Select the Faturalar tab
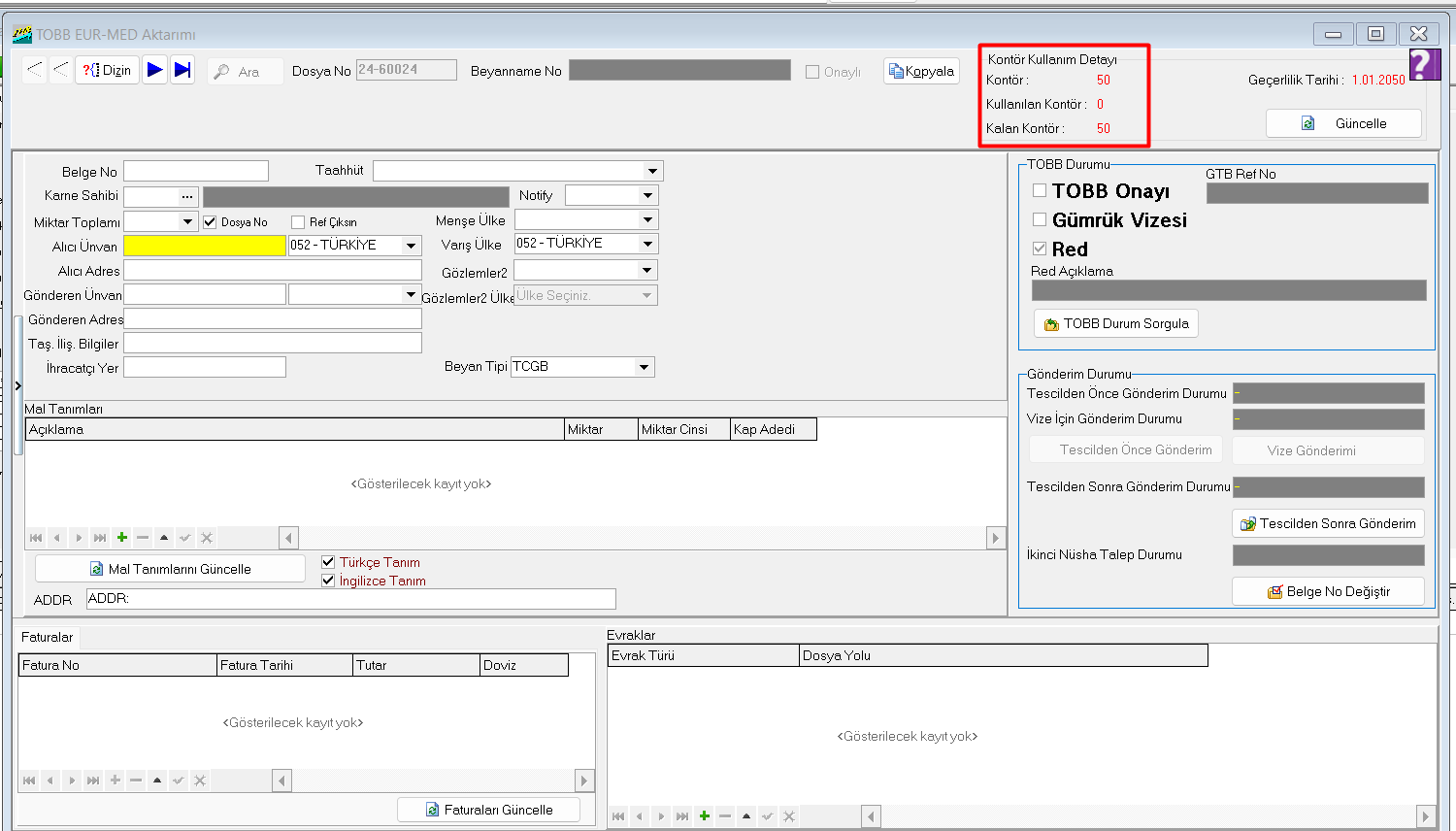1456x831 pixels. [x=47, y=637]
